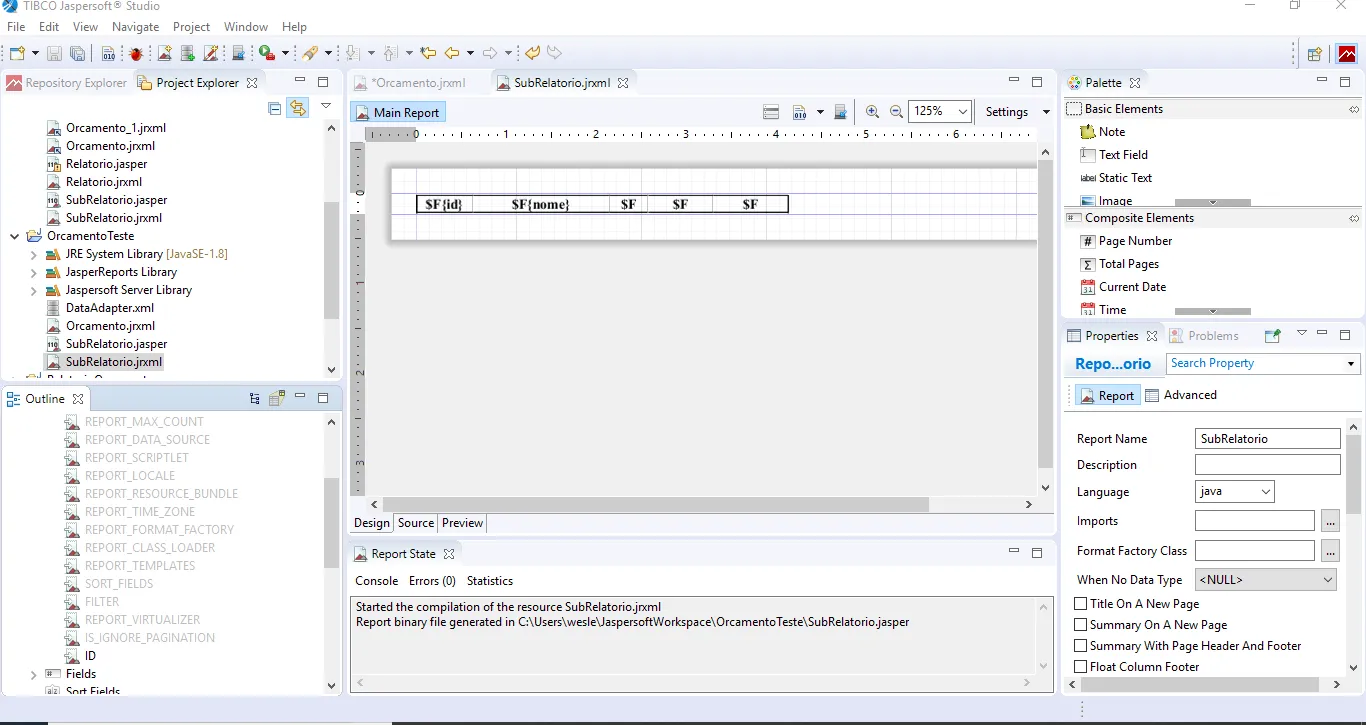
Task: Open the Navigate menu
Action: click(135, 27)
